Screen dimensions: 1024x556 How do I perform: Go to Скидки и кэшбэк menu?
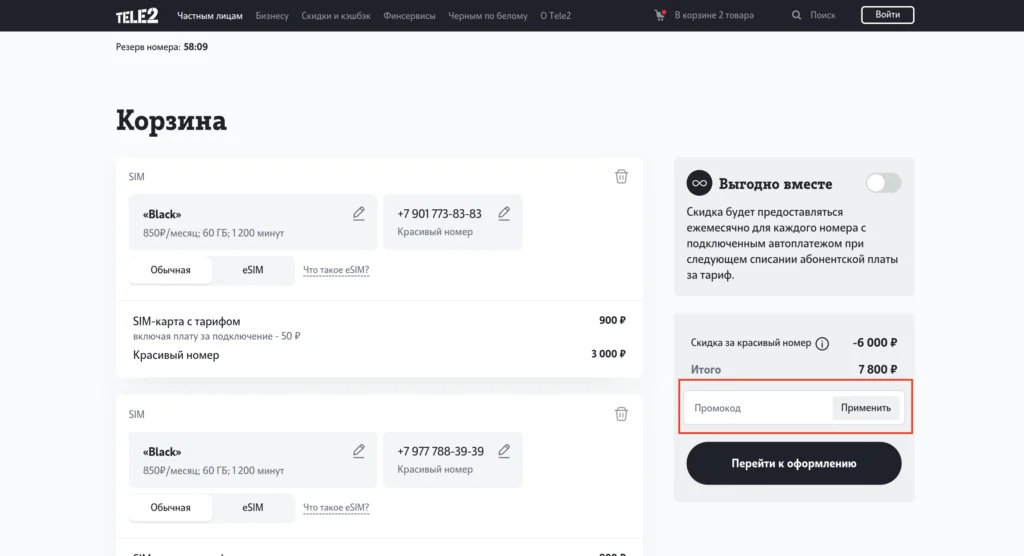337,16
